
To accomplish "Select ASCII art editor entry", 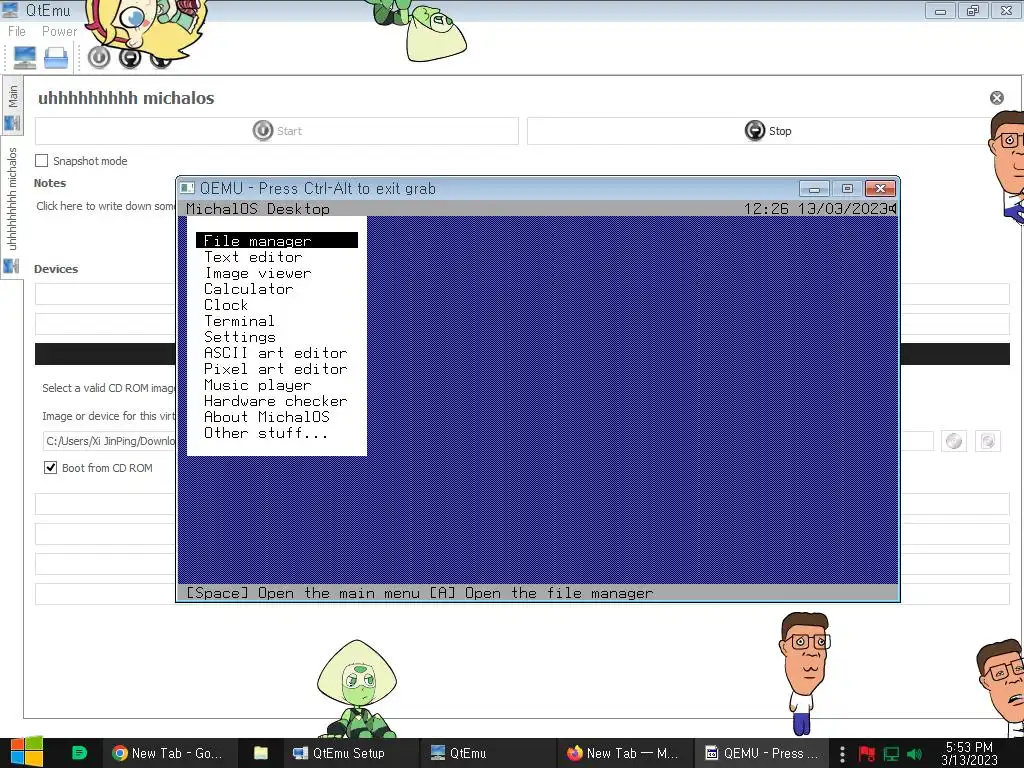I will point(276,353).
